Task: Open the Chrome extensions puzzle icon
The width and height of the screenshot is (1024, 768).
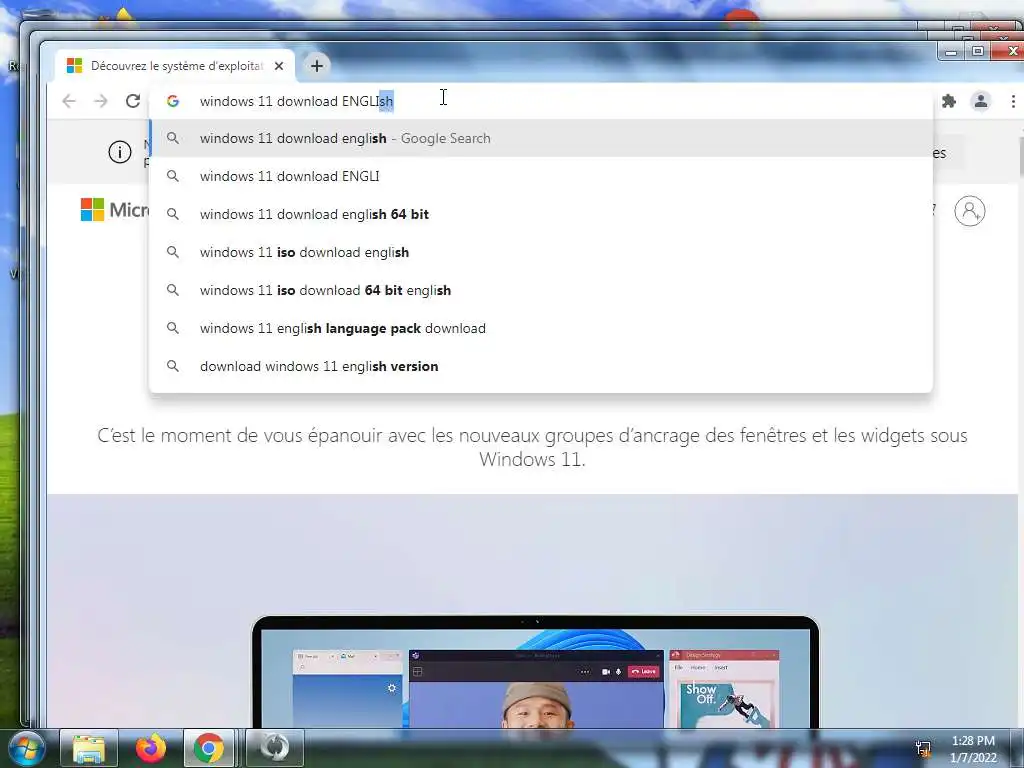Action: (x=949, y=101)
